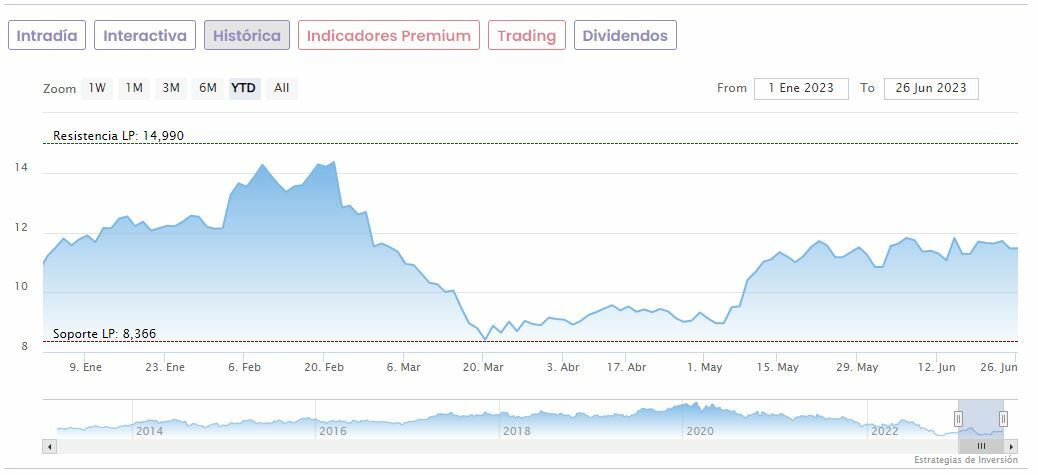Switch to the Interactiva tab

[x=145, y=36]
